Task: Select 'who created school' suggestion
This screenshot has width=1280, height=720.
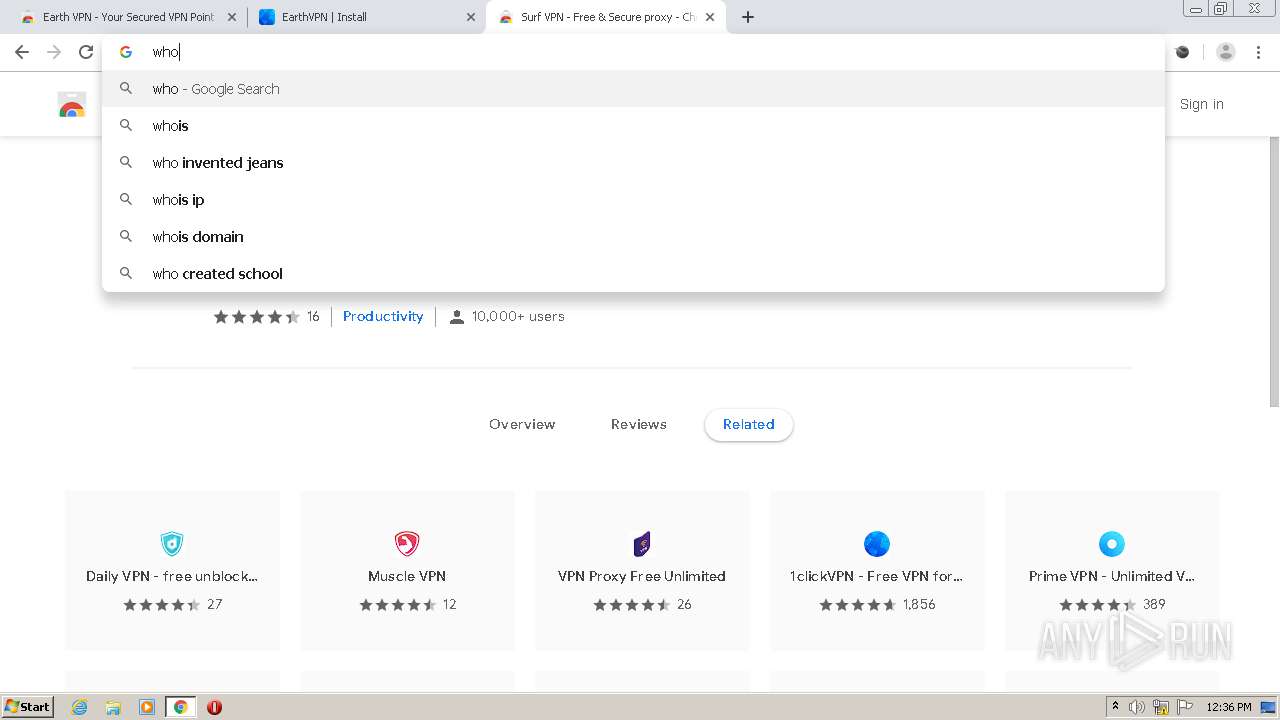Action: pyautogui.click(x=634, y=274)
